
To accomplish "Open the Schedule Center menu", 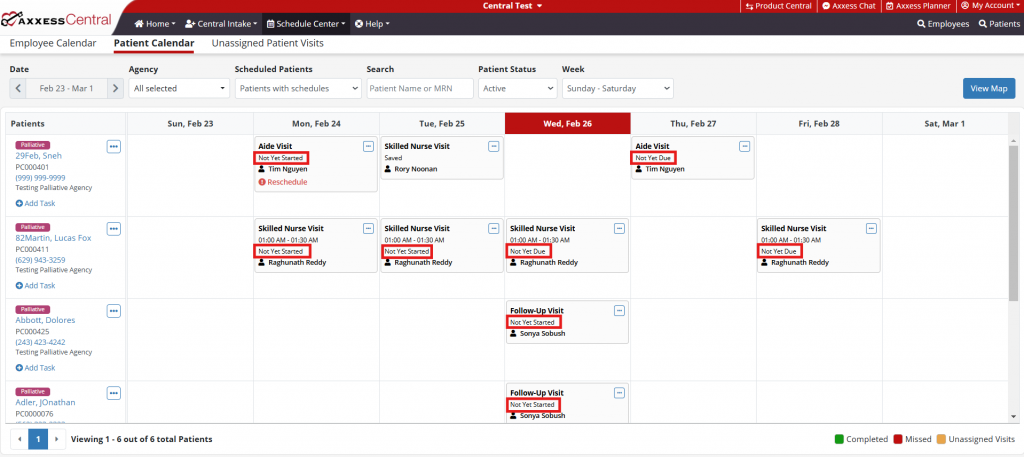I will tap(306, 23).
